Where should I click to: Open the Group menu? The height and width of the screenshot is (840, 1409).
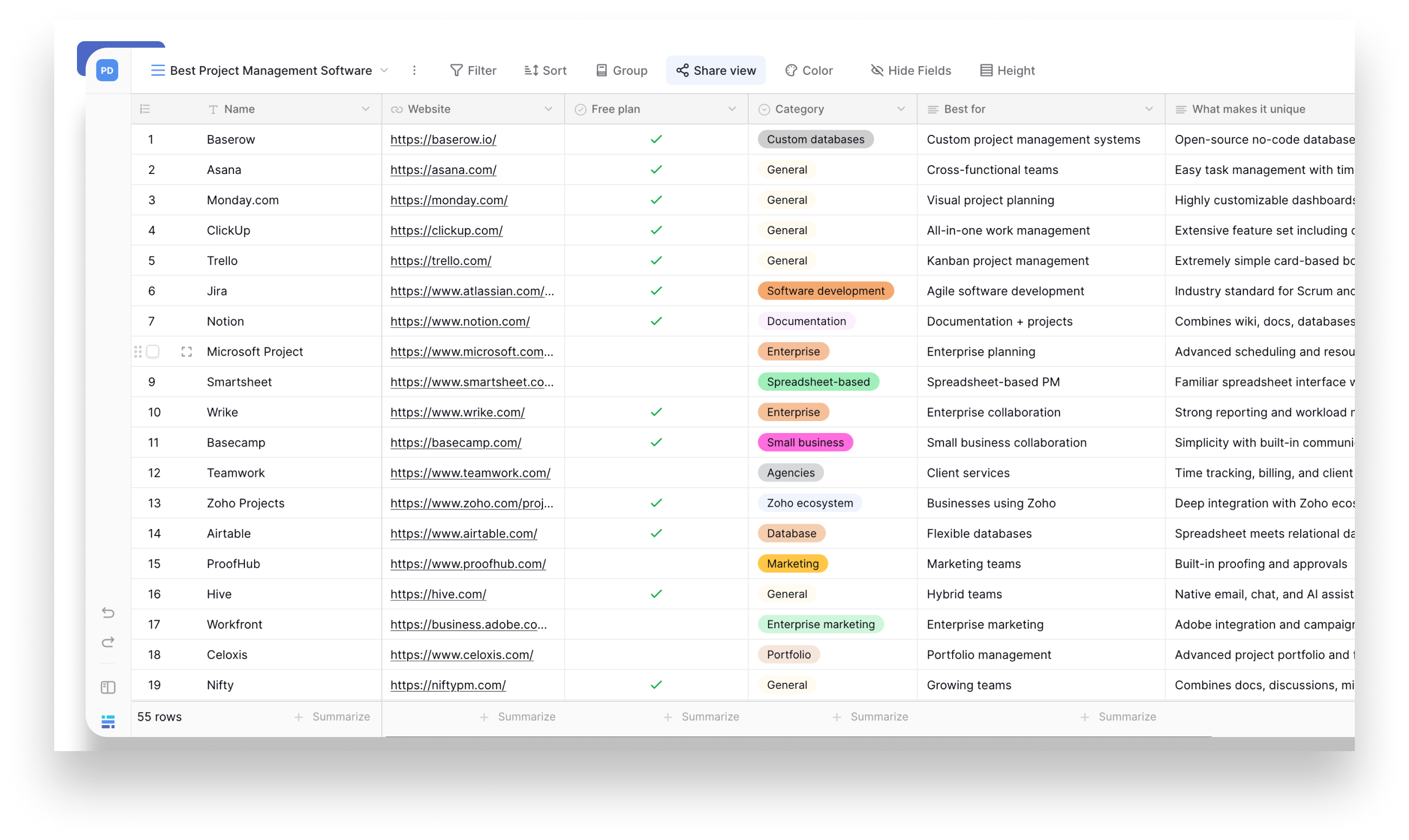(x=622, y=70)
